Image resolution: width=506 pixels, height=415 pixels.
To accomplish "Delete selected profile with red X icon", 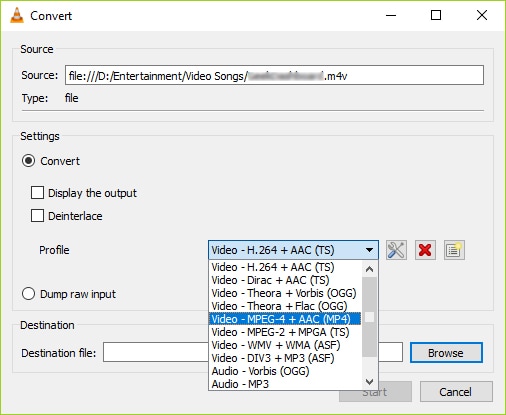I will click(425, 250).
